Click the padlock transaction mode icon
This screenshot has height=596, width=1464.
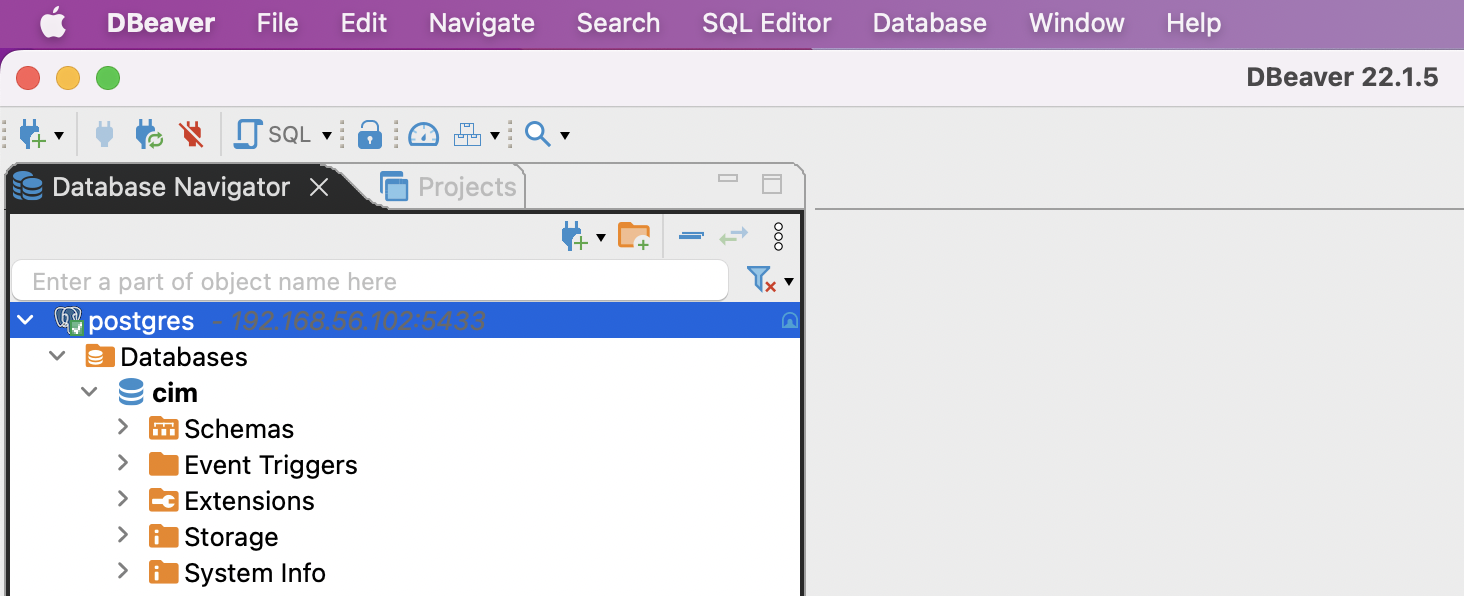coord(370,134)
